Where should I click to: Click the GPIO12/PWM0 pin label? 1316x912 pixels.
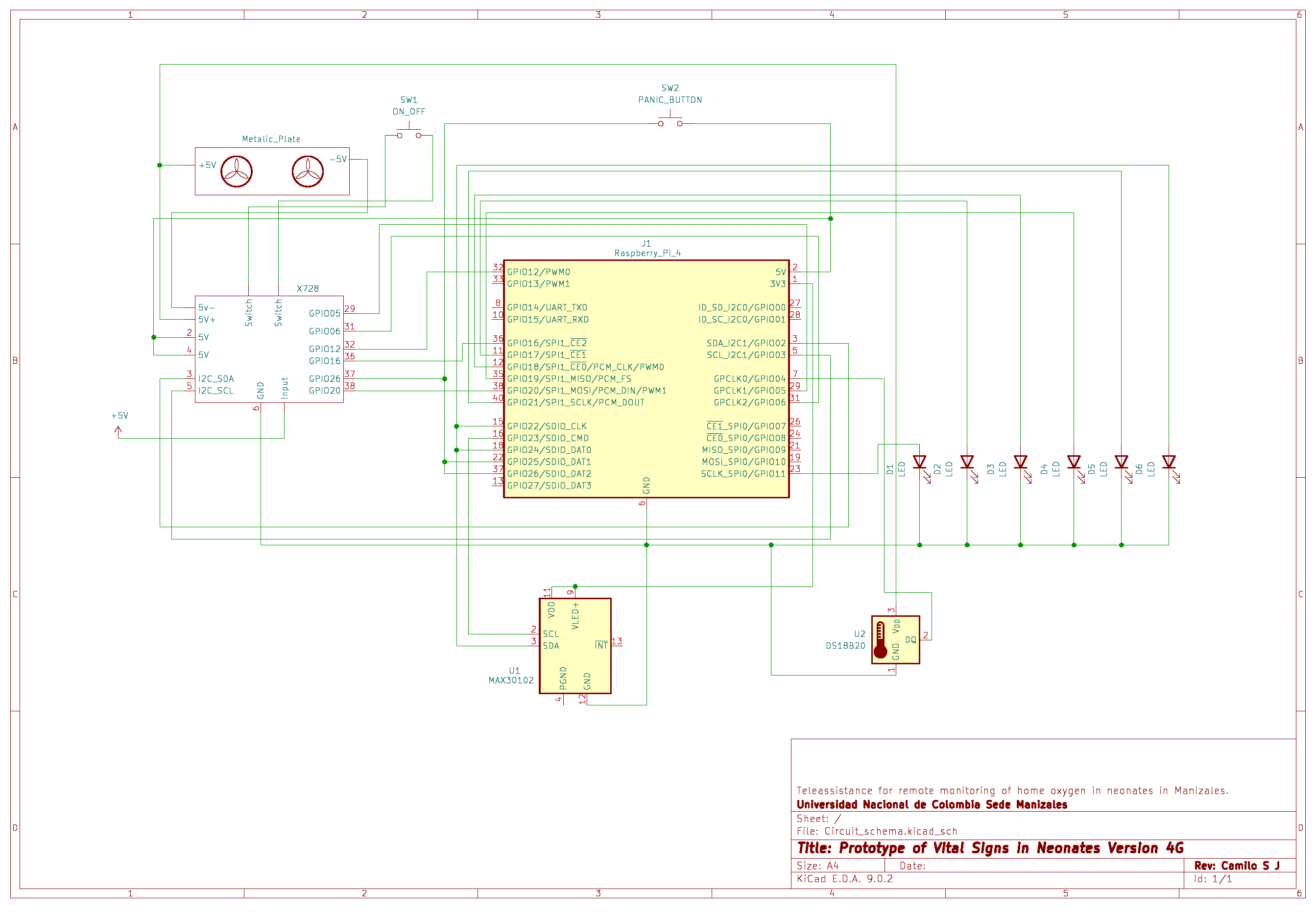click(538, 272)
